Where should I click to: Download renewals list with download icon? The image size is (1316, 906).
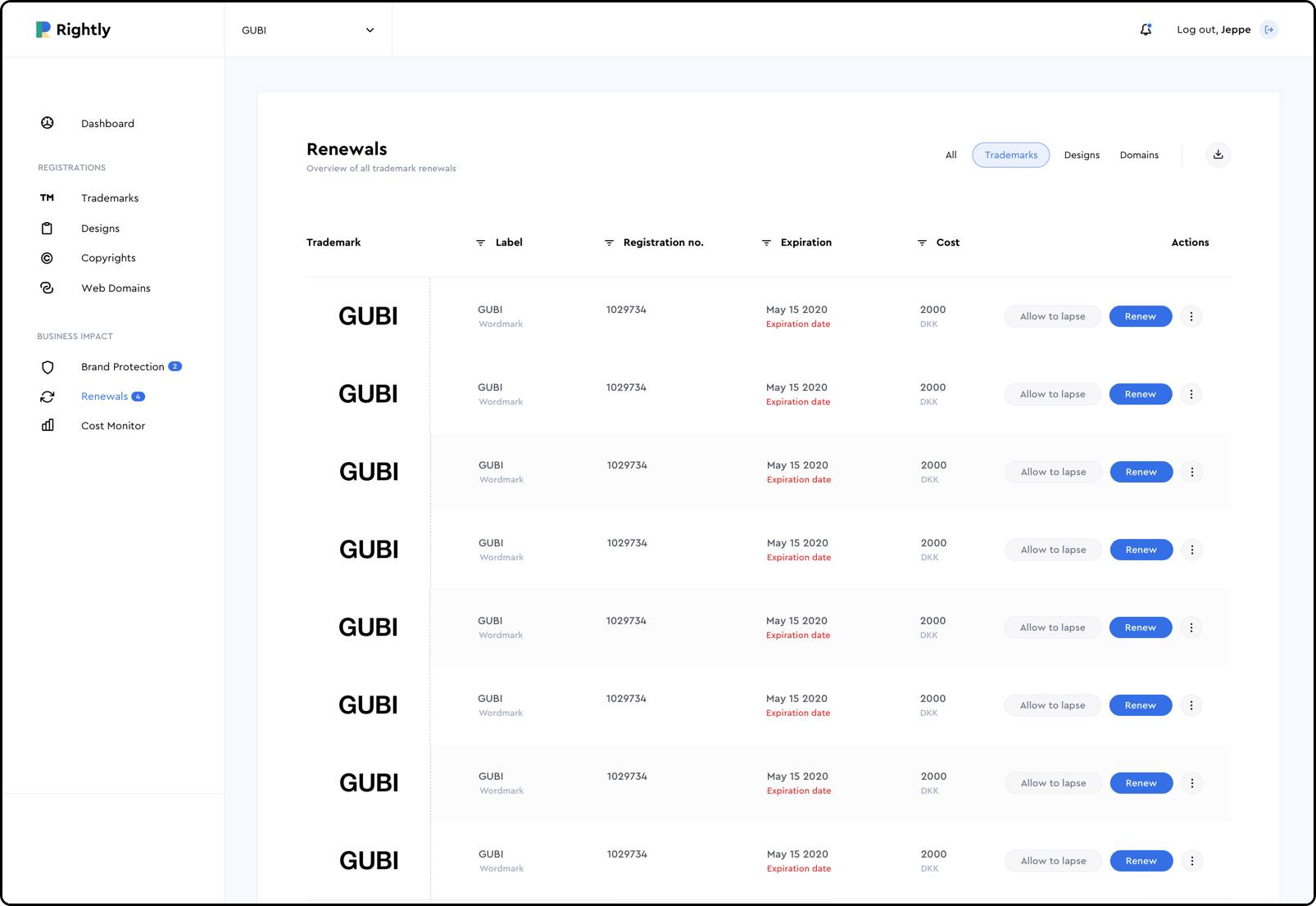[1218, 155]
